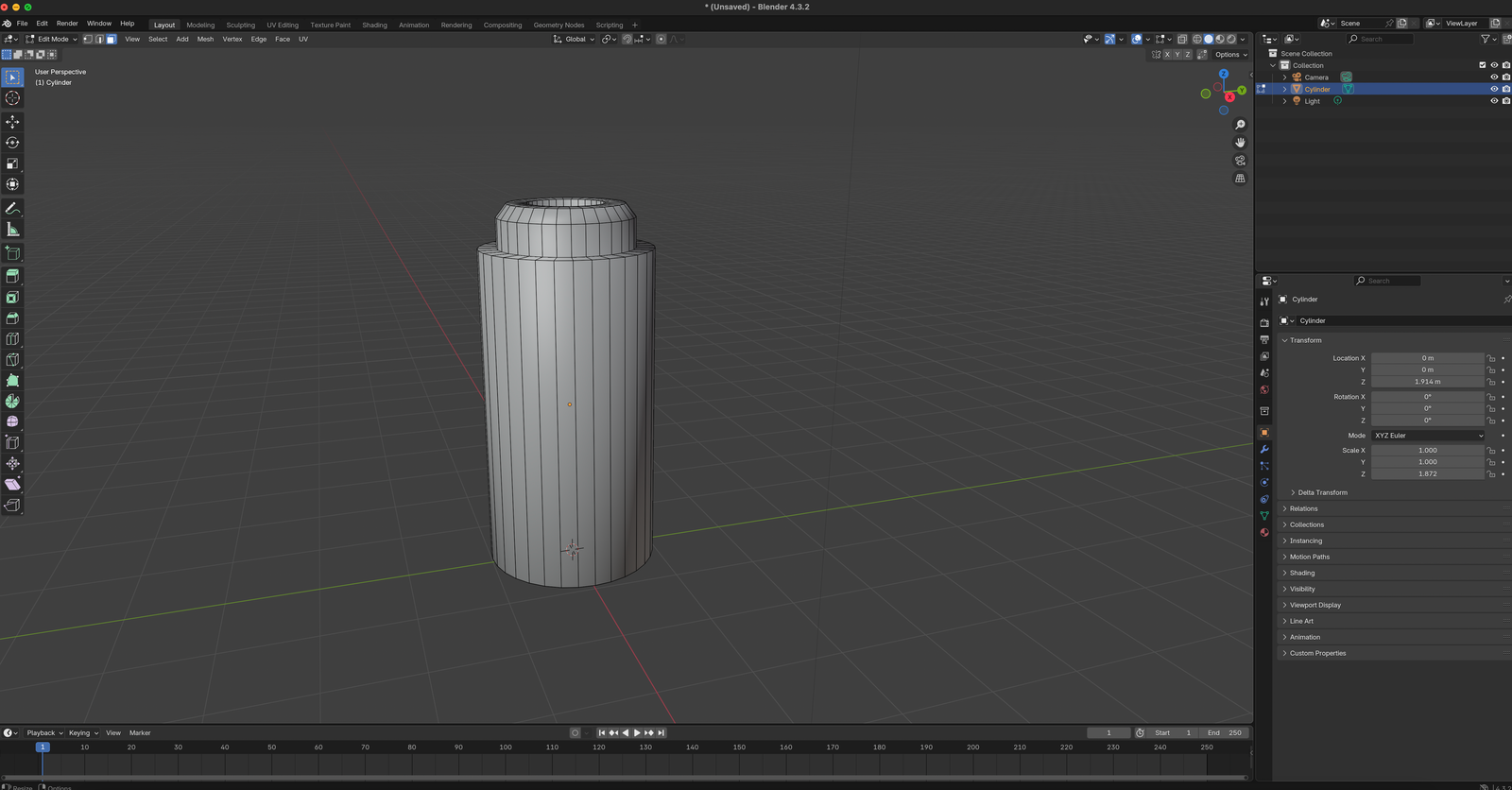The height and width of the screenshot is (790, 1512).
Task: Open the Physics properties tab
Action: [x=1264, y=482]
